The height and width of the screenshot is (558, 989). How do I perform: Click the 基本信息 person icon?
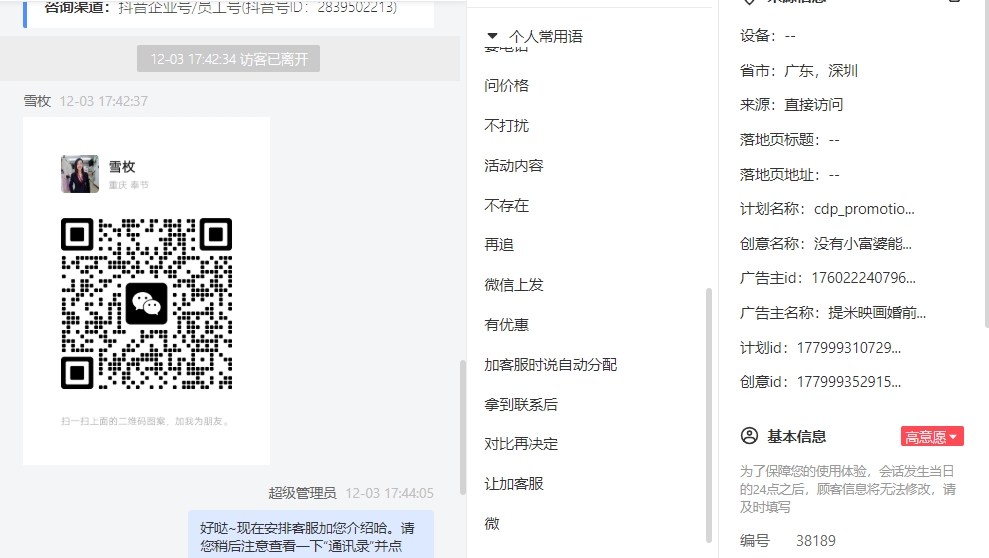[749, 436]
